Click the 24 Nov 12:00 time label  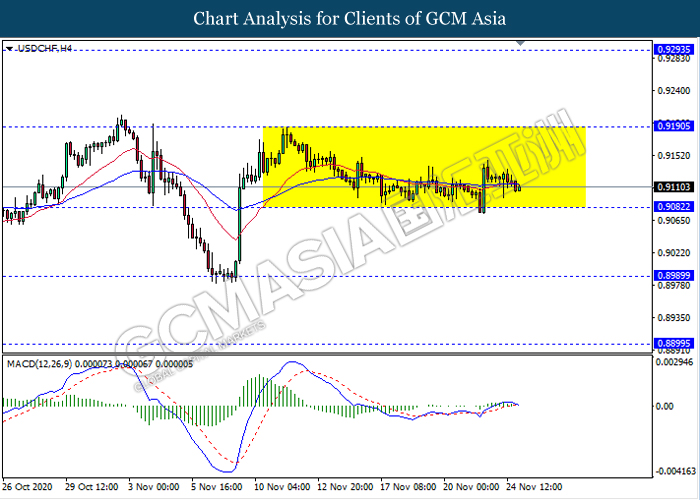pyautogui.click(x=534, y=487)
